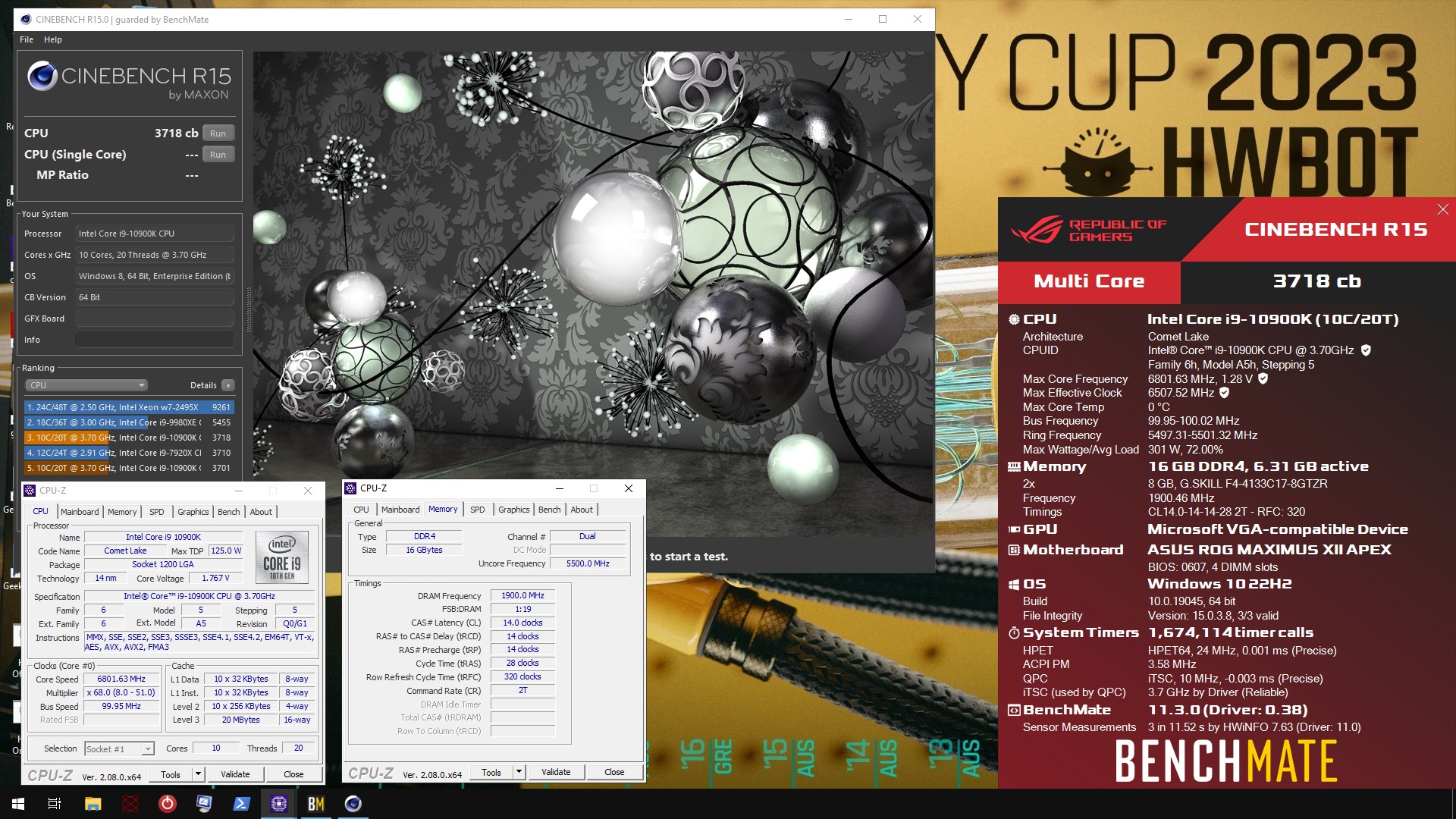Close the BenchMate result panel with its X
Screen dimensions: 1456x819
1442,209
